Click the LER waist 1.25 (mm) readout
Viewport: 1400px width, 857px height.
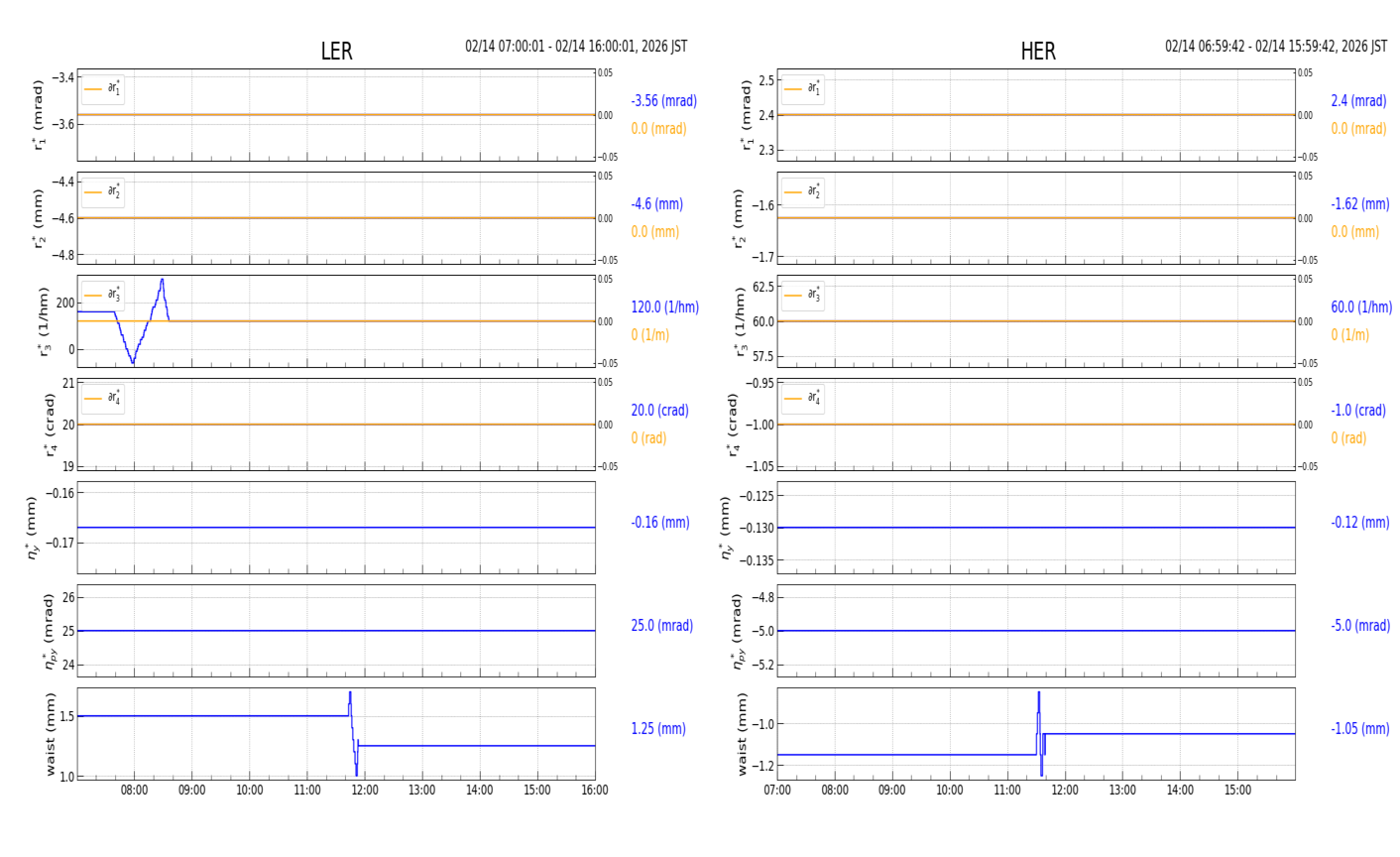click(x=658, y=729)
